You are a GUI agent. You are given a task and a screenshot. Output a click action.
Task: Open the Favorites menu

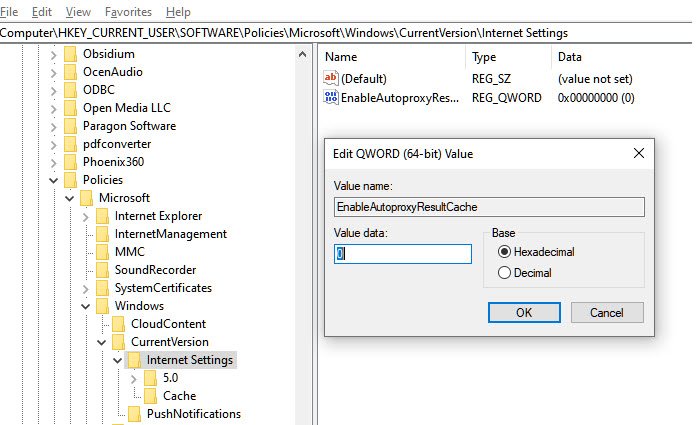click(128, 12)
